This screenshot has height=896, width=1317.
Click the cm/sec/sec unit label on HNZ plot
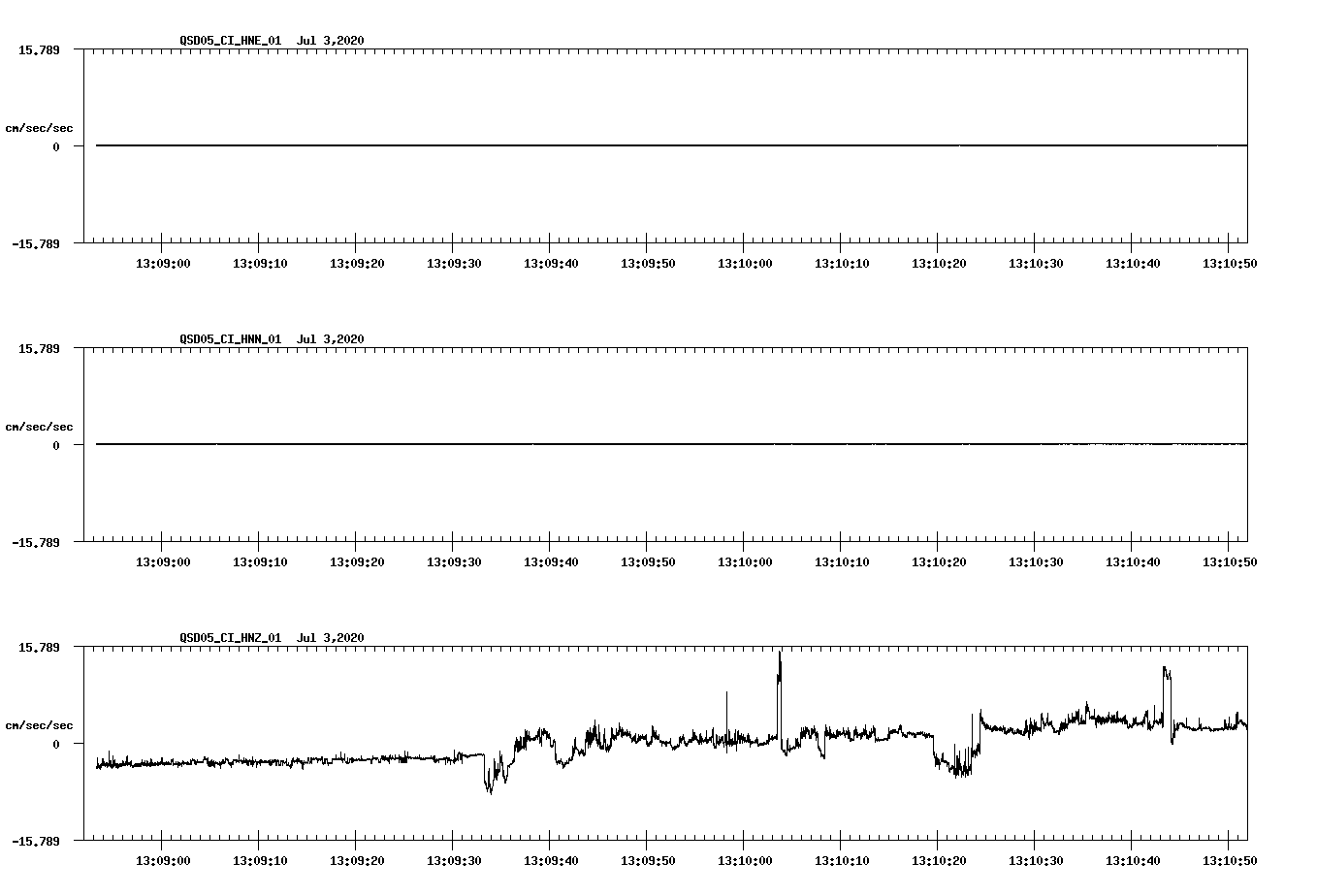[x=39, y=725]
